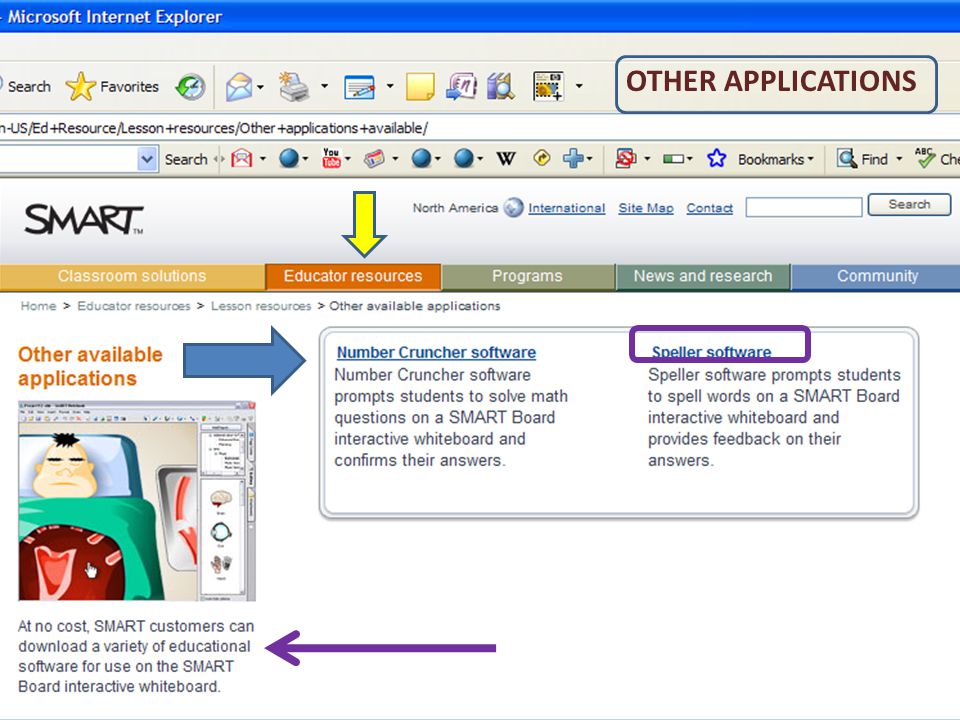Send to OneNote icon

tap(461, 86)
